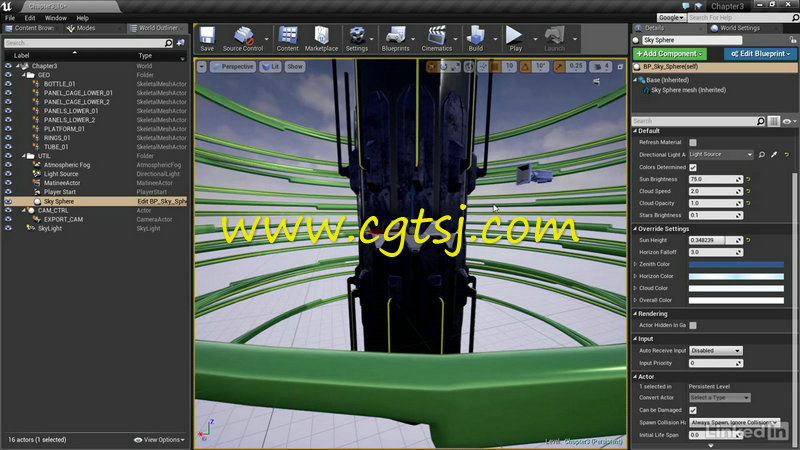Open the Blueprints toolbar icon
This screenshot has width=800, height=450.
pyautogui.click(x=395, y=39)
